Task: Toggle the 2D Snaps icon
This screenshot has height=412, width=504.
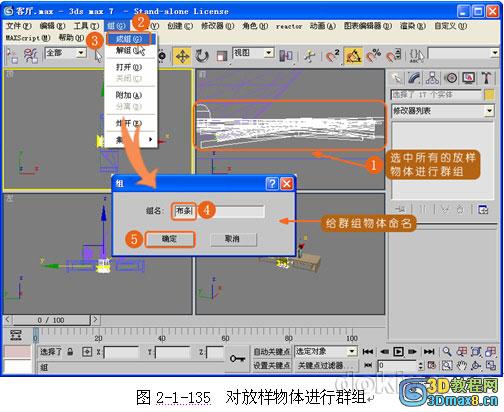Action: (x=332, y=56)
